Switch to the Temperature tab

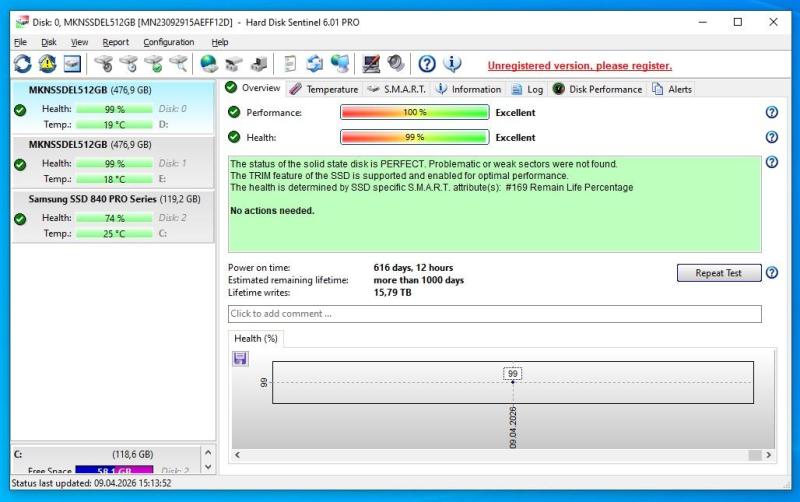[x=324, y=89]
